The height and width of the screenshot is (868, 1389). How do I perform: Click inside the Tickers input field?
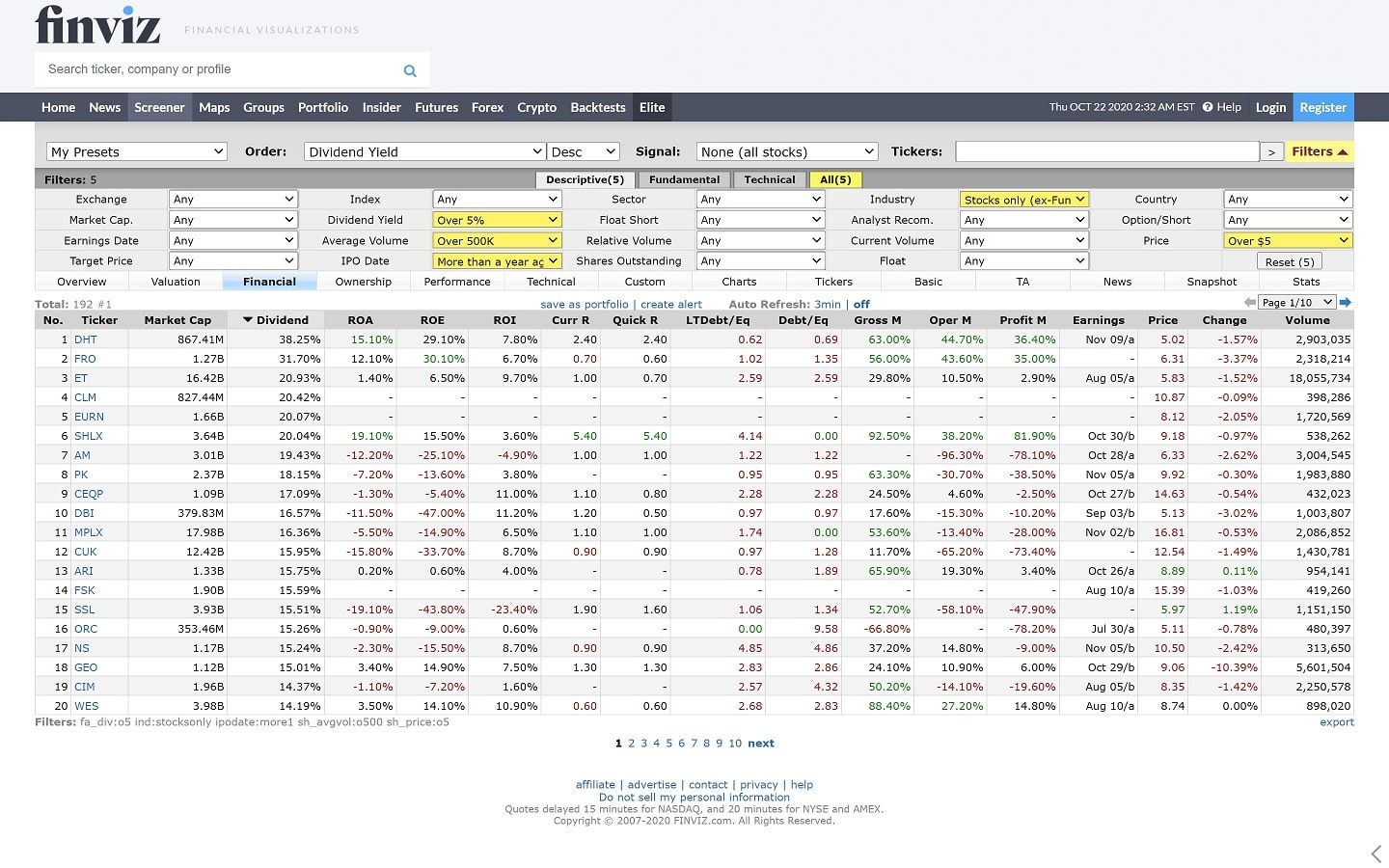tap(1106, 151)
